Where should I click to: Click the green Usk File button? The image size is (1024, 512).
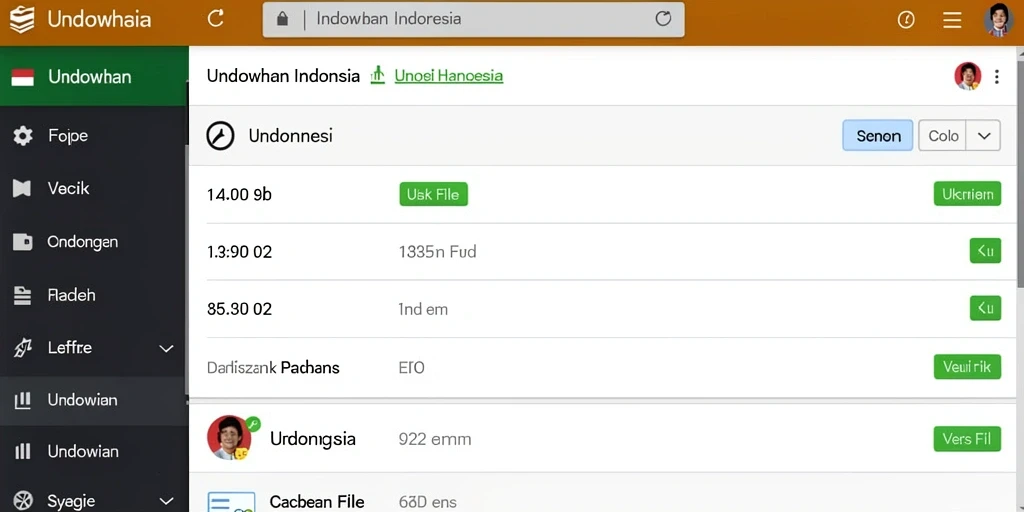[434, 194]
